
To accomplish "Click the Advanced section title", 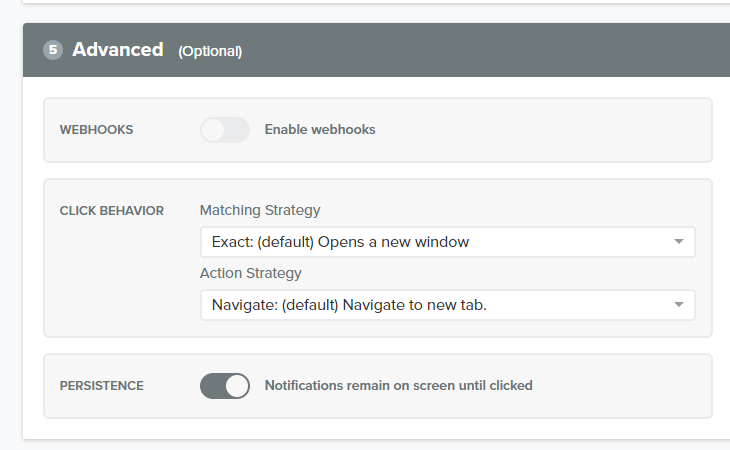I will [117, 49].
